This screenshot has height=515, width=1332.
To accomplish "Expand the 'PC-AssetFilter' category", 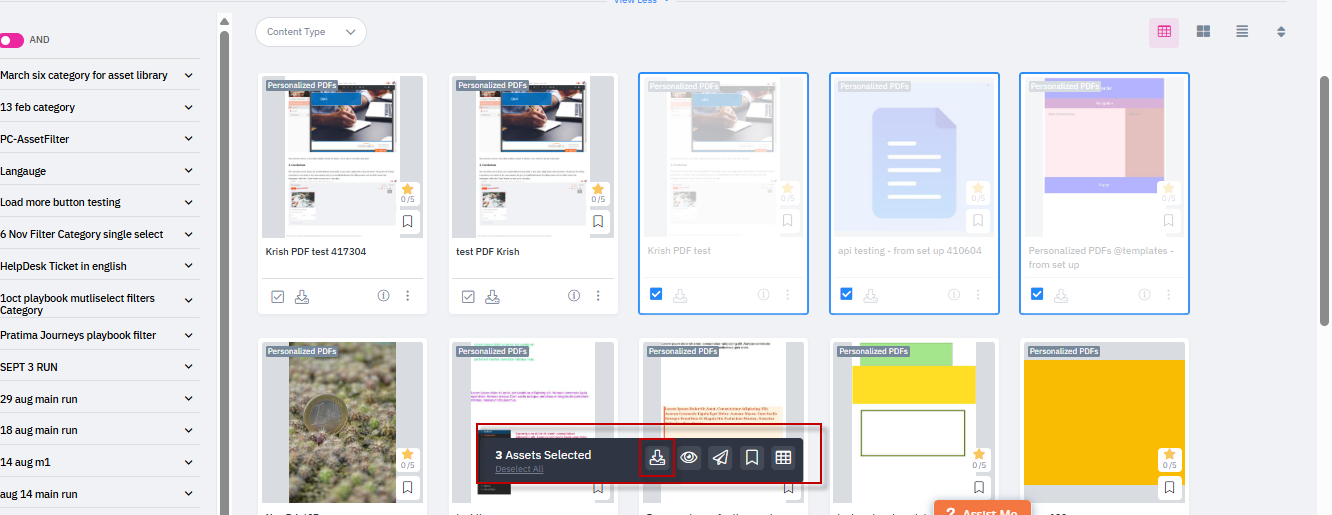I will [x=188, y=139].
